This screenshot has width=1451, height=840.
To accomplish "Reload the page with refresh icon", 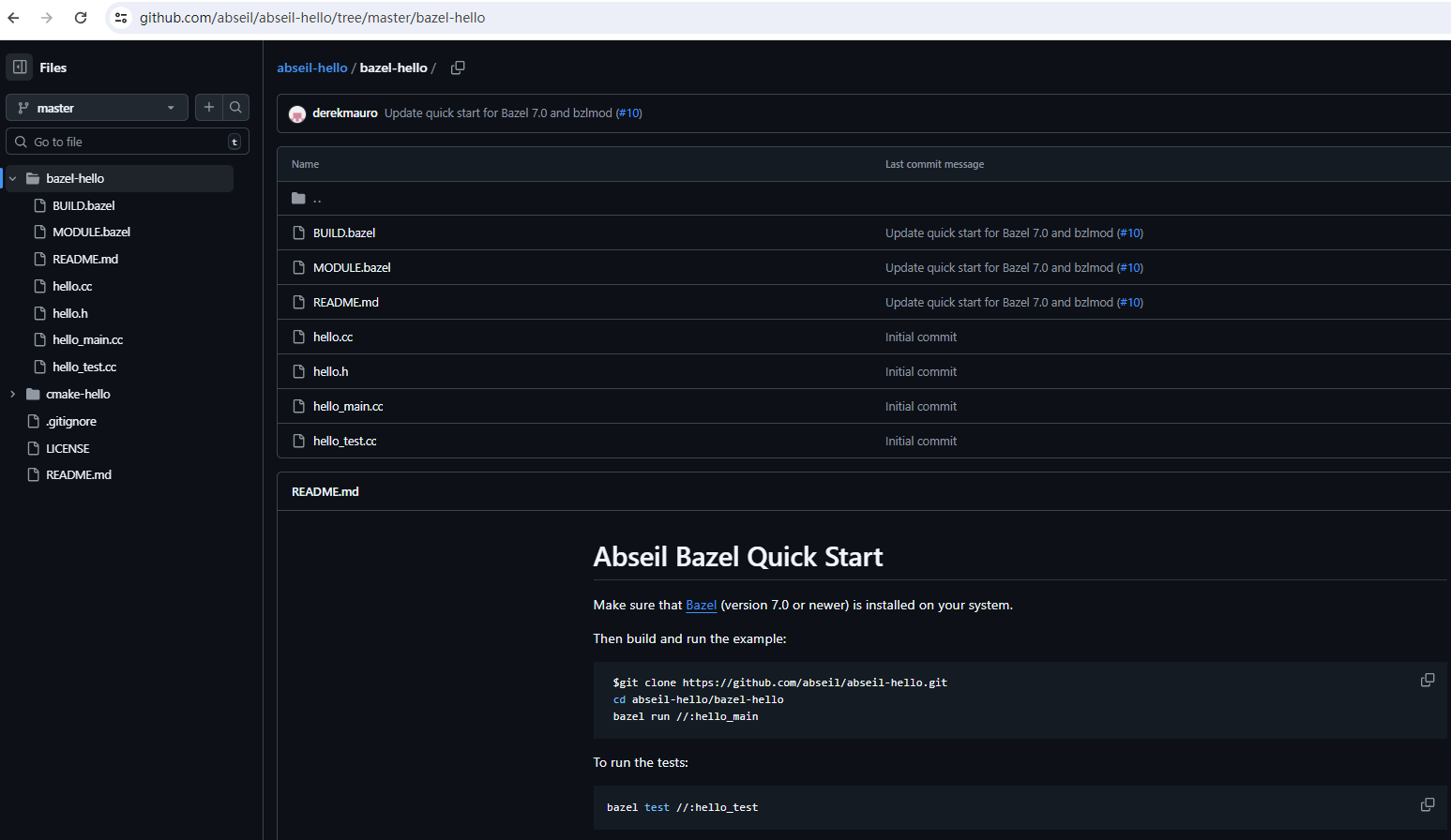I will (x=81, y=18).
